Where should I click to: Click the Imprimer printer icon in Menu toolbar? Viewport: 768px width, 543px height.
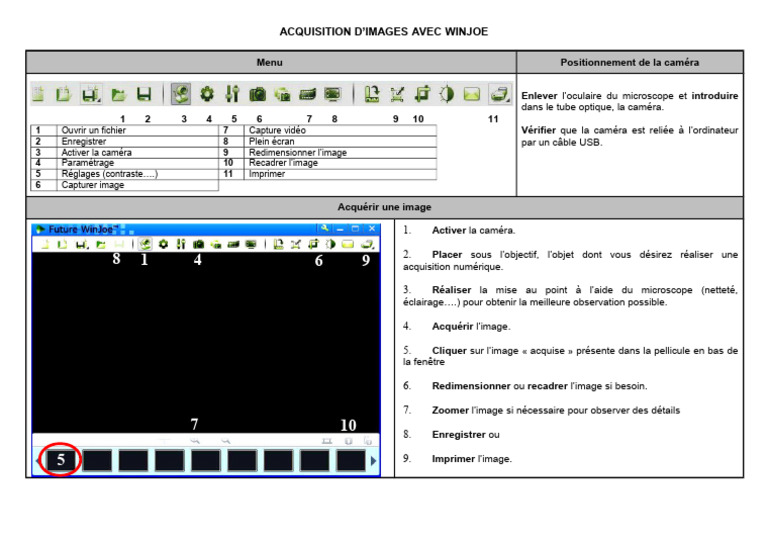[499, 94]
